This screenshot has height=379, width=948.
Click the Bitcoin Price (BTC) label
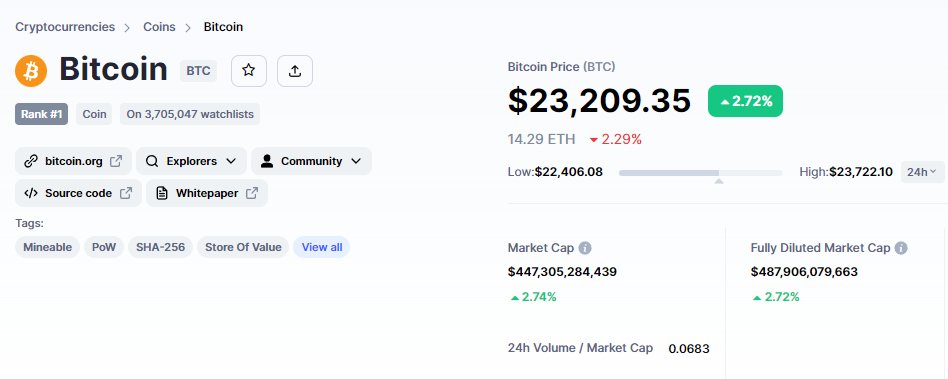[x=562, y=66]
